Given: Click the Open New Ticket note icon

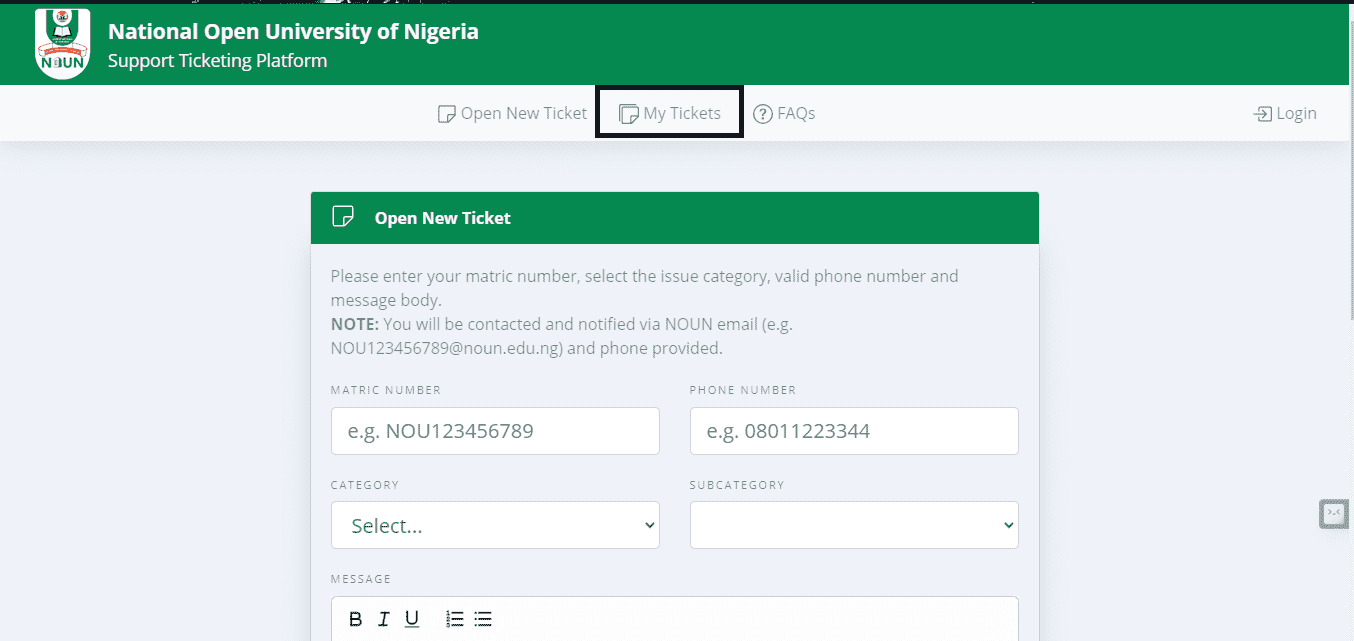Looking at the screenshot, I should tap(447, 114).
